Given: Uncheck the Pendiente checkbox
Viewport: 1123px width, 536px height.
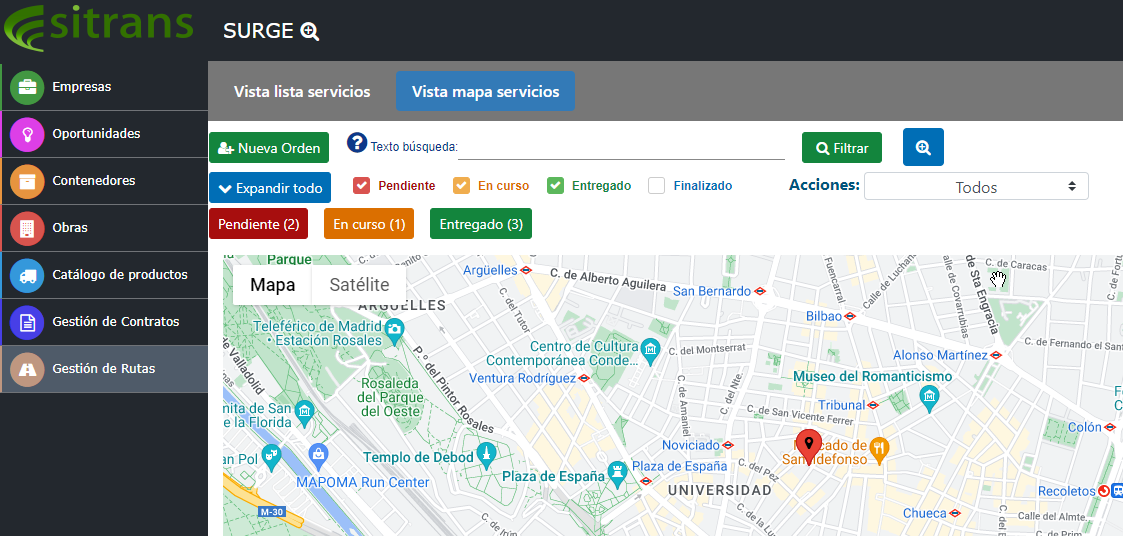Looking at the screenshot, I should coord(362,185).
